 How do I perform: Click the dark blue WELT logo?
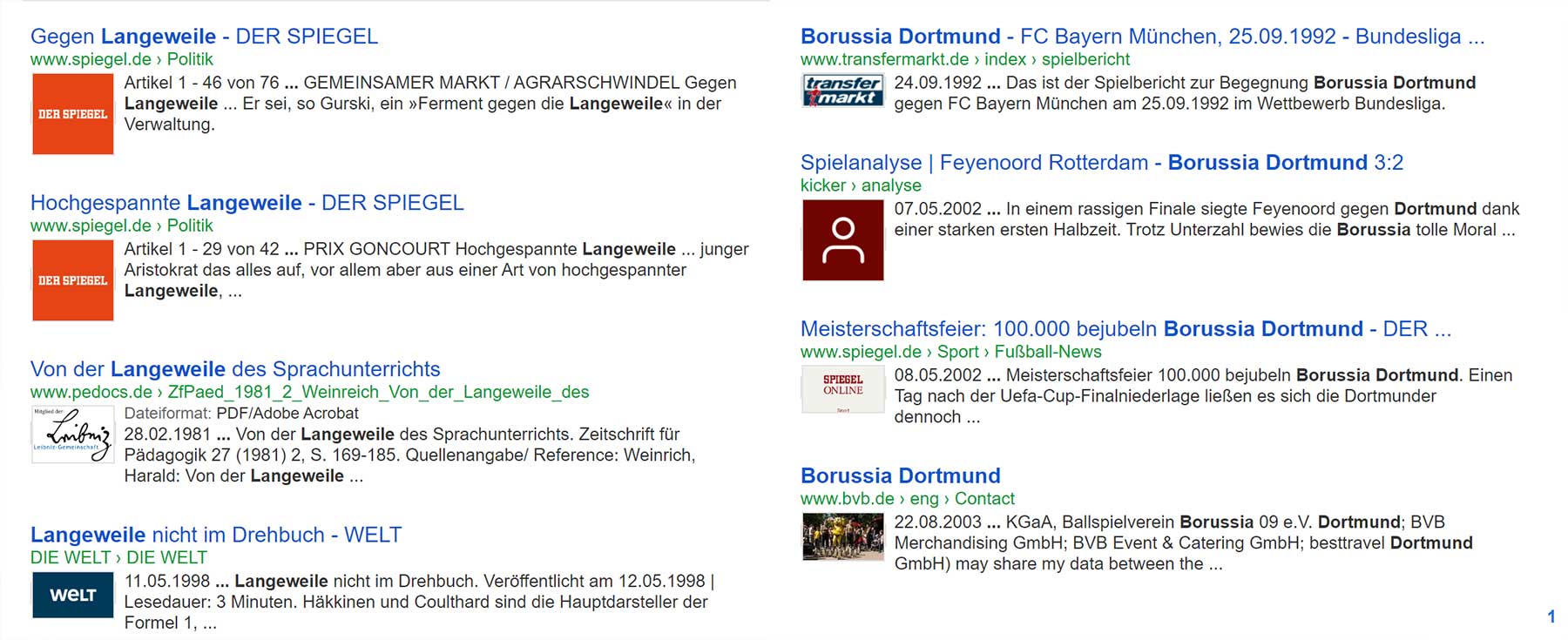pyautogui.click(x=72, y=595)
